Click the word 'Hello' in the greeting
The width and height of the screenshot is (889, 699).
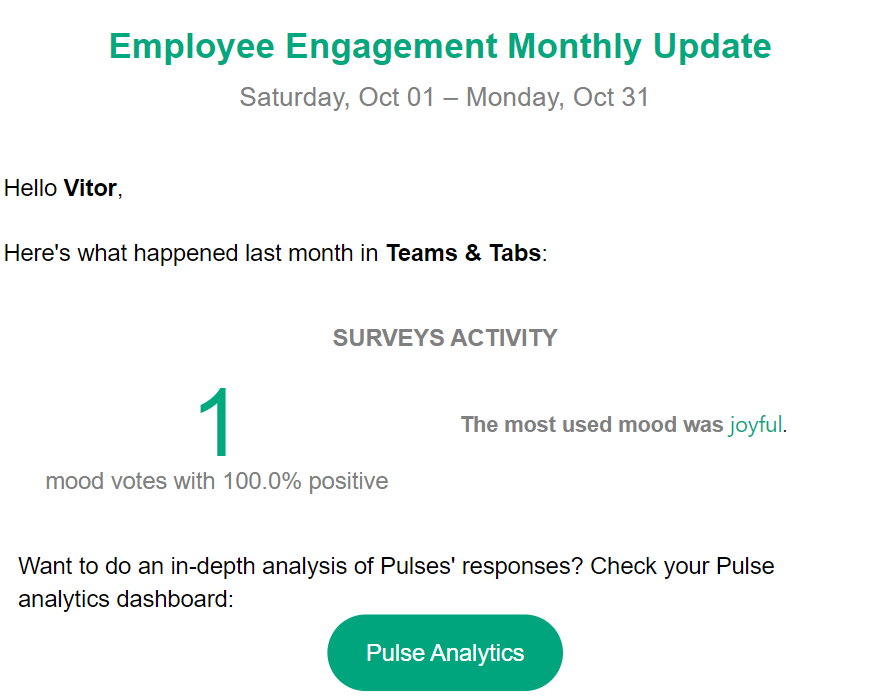coord(31,188)
